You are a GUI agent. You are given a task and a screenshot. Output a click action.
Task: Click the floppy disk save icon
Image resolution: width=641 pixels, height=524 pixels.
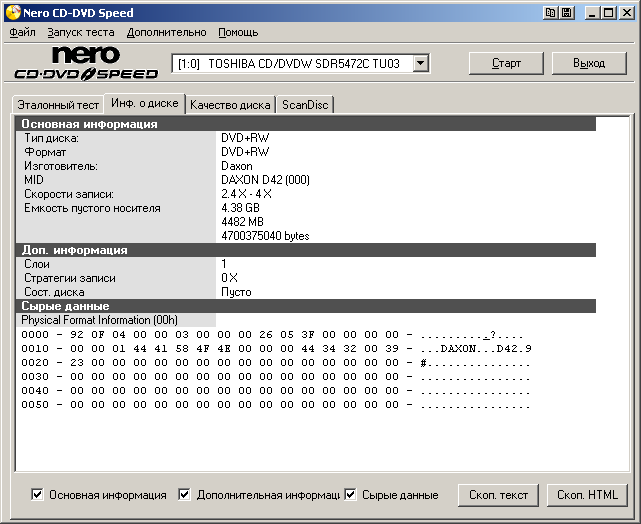[x=567, y=13]
